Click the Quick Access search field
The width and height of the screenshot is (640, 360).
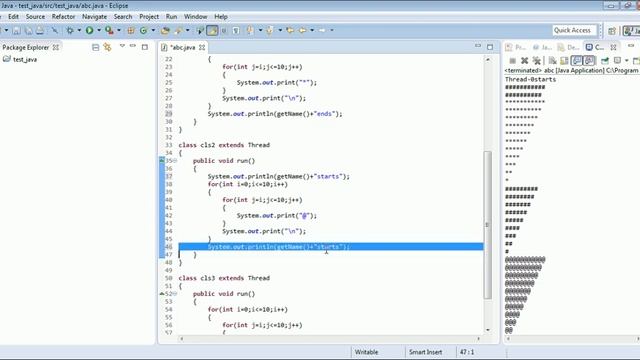coord(574,31)
